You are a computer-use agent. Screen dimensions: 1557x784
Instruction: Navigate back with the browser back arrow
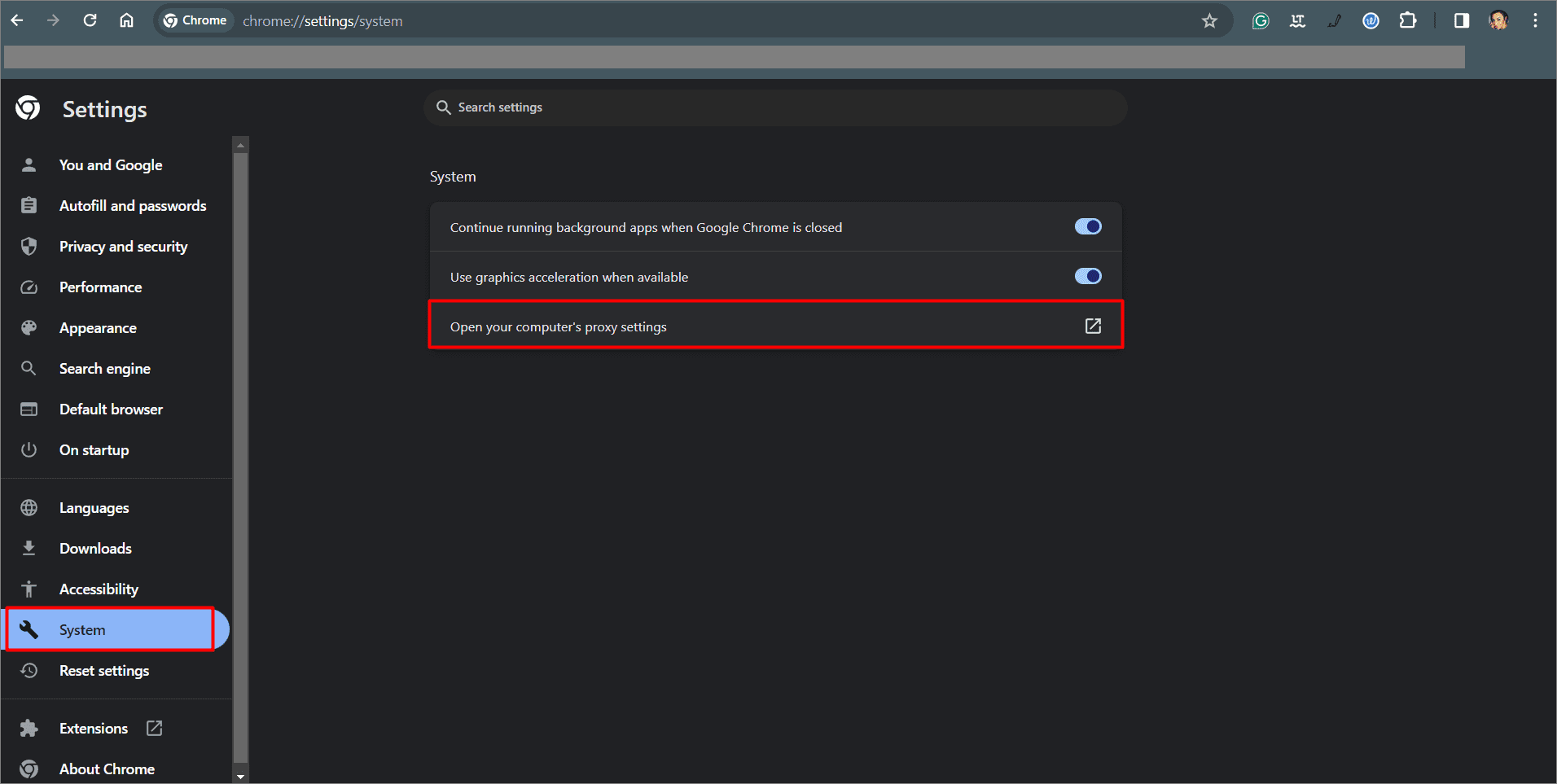pyautogui.click(x=17, y=20)
